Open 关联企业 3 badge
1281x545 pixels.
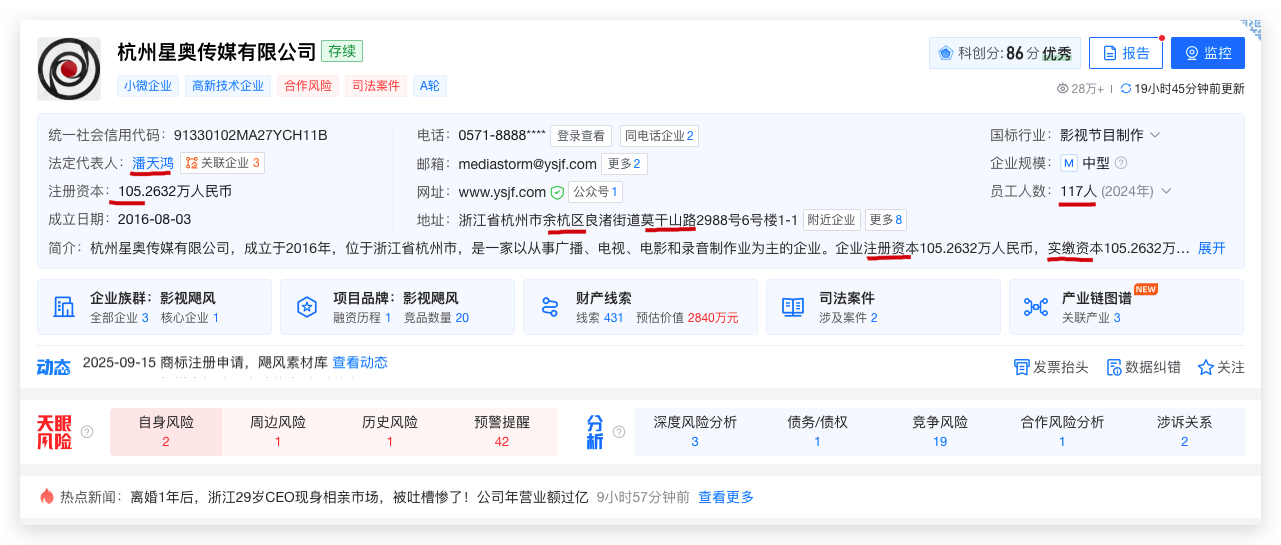pyautogui.click(x=222, y=163)
